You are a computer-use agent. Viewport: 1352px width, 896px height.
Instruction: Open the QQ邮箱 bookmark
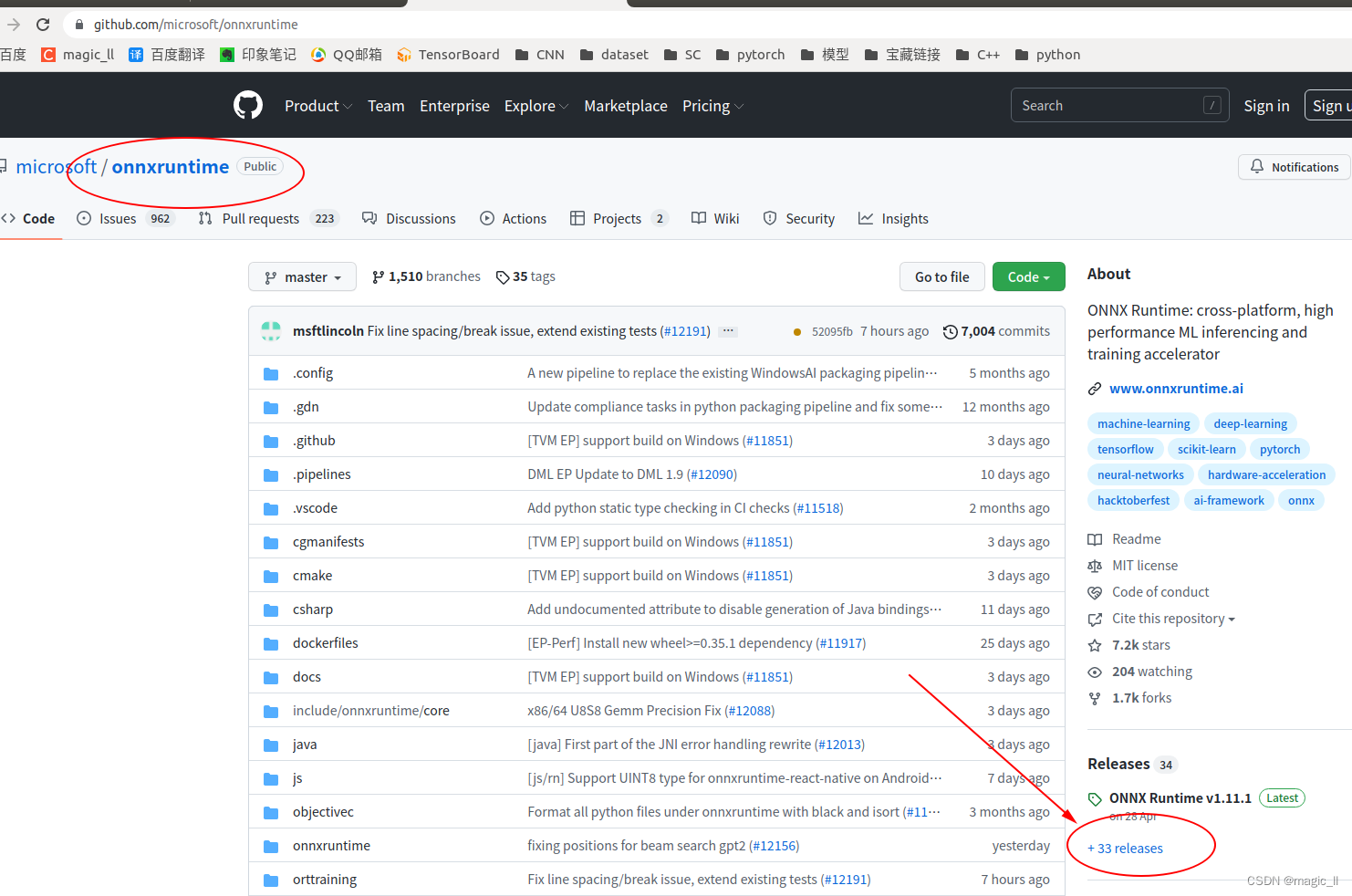pyautogui.click(x=347, y=55)
